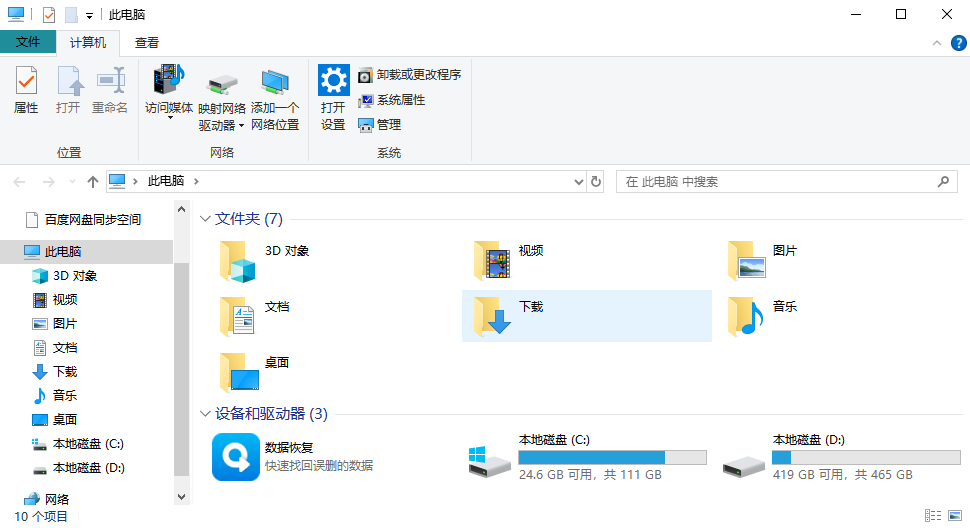Click 系统属性 in the ribbon
Screen dimensions: 970x528
[x=392, y=100]
